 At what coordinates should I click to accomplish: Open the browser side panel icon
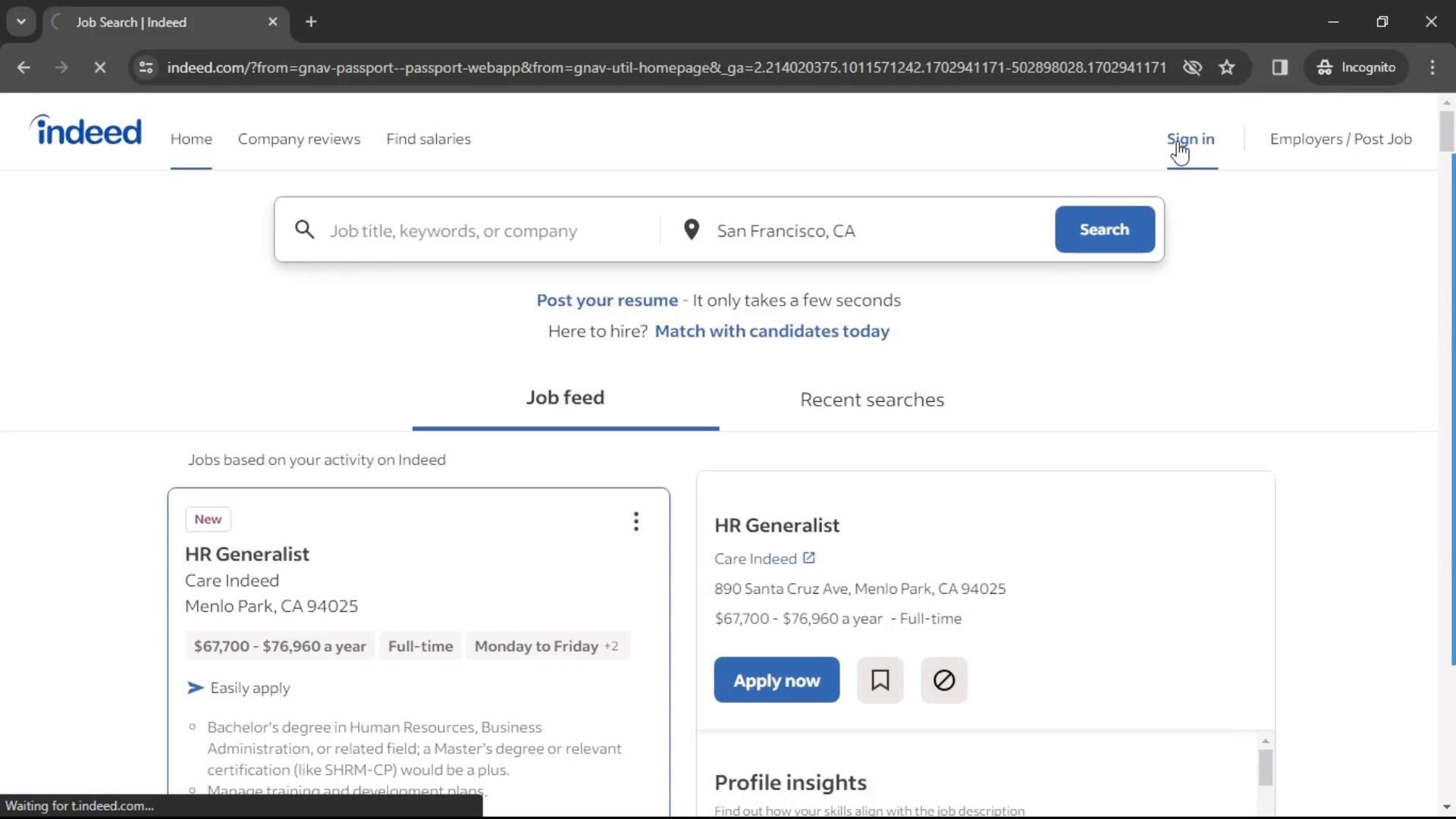point(1280,67)
